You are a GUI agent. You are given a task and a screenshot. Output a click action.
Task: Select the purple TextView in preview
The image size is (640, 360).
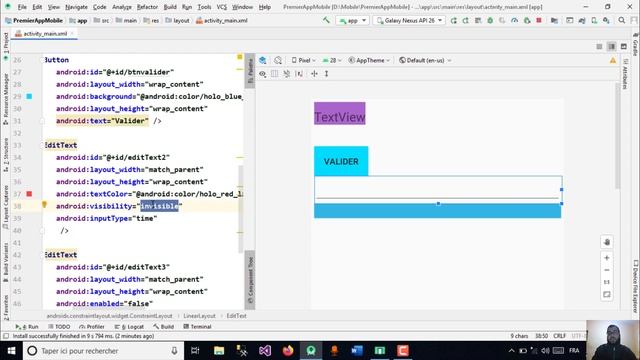(340, 113)
